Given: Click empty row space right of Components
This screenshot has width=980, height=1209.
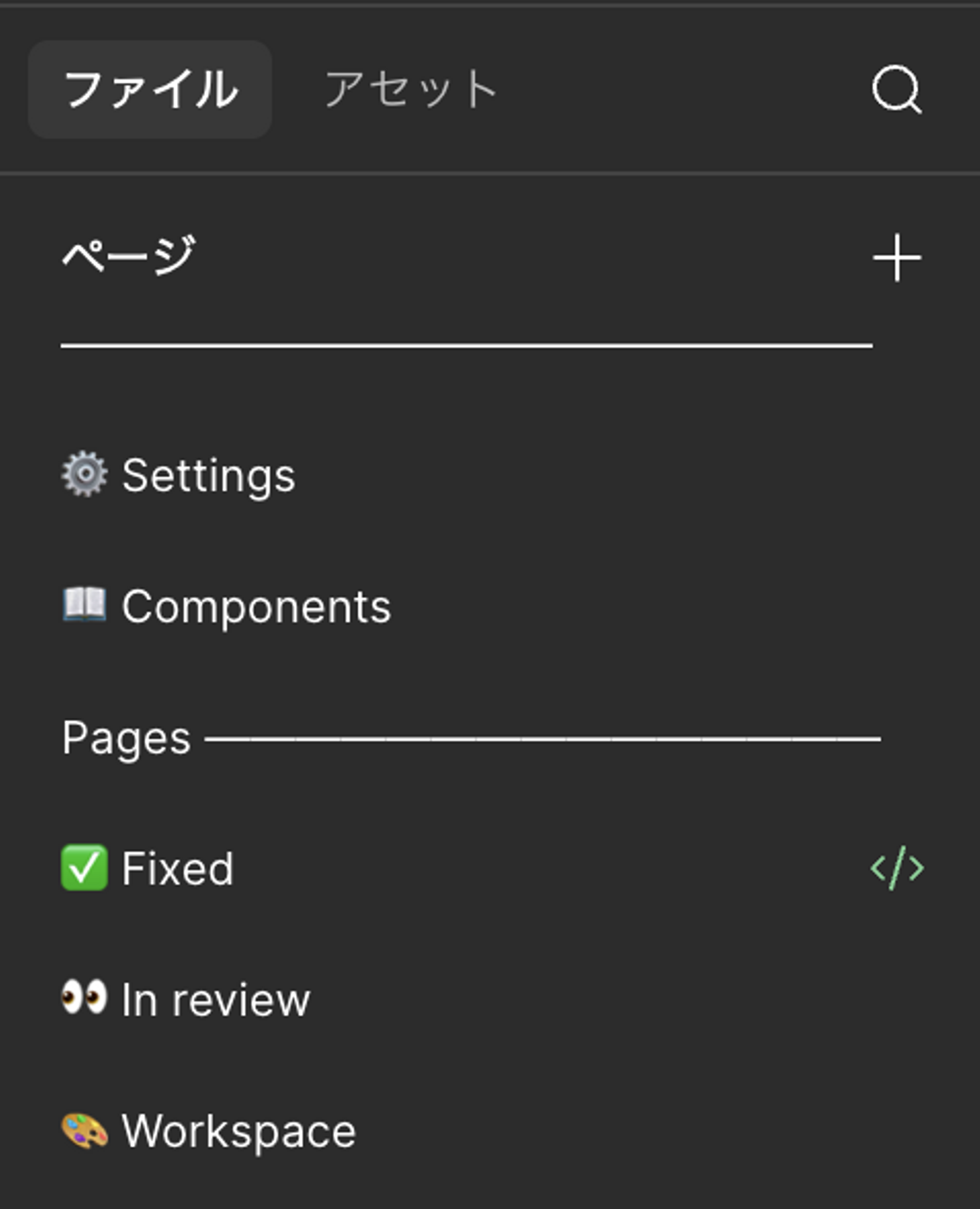Looking at the screenshot, I should click(647, 606).
